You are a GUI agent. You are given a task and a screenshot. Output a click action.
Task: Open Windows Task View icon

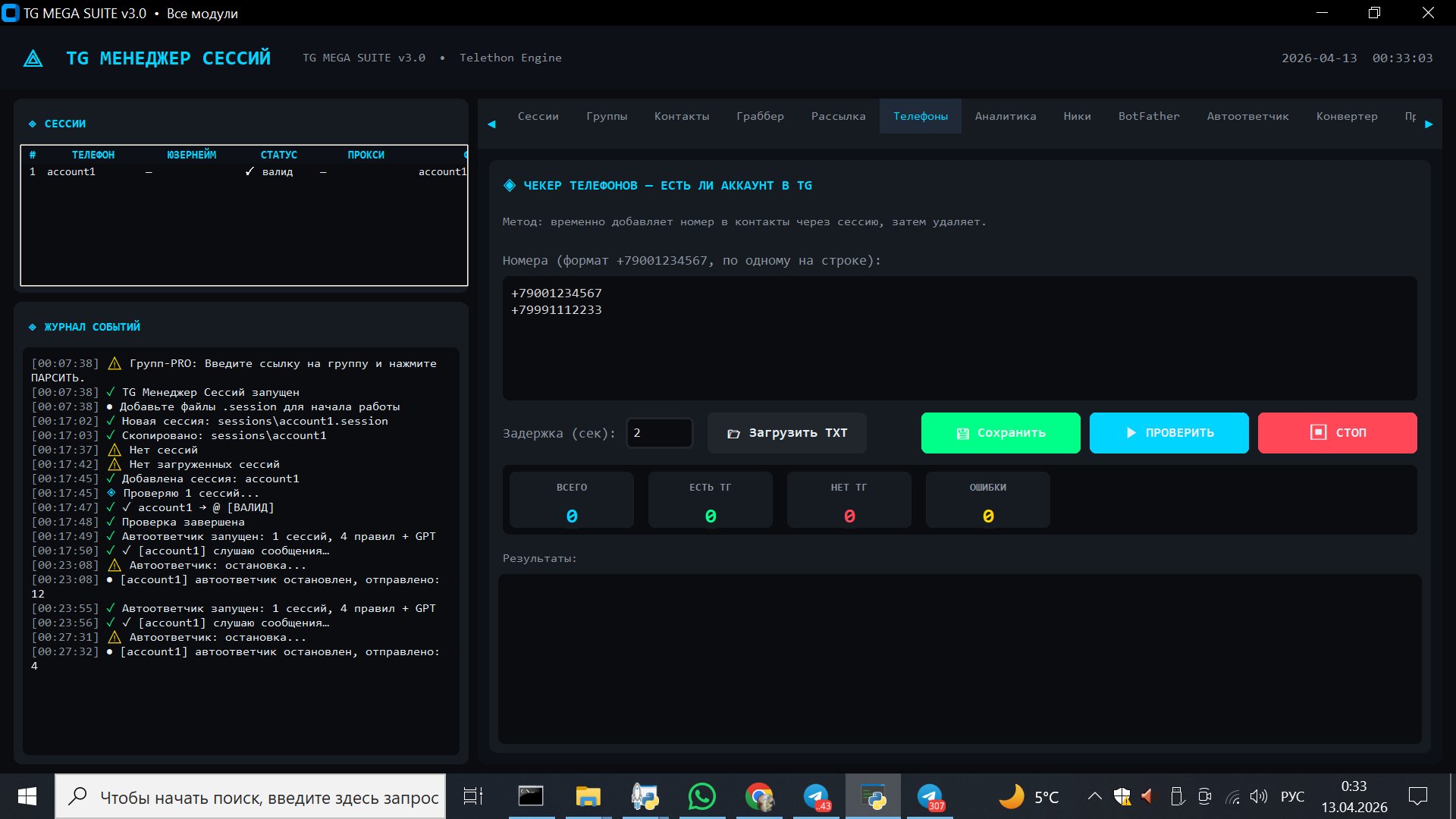click(473, 797)
